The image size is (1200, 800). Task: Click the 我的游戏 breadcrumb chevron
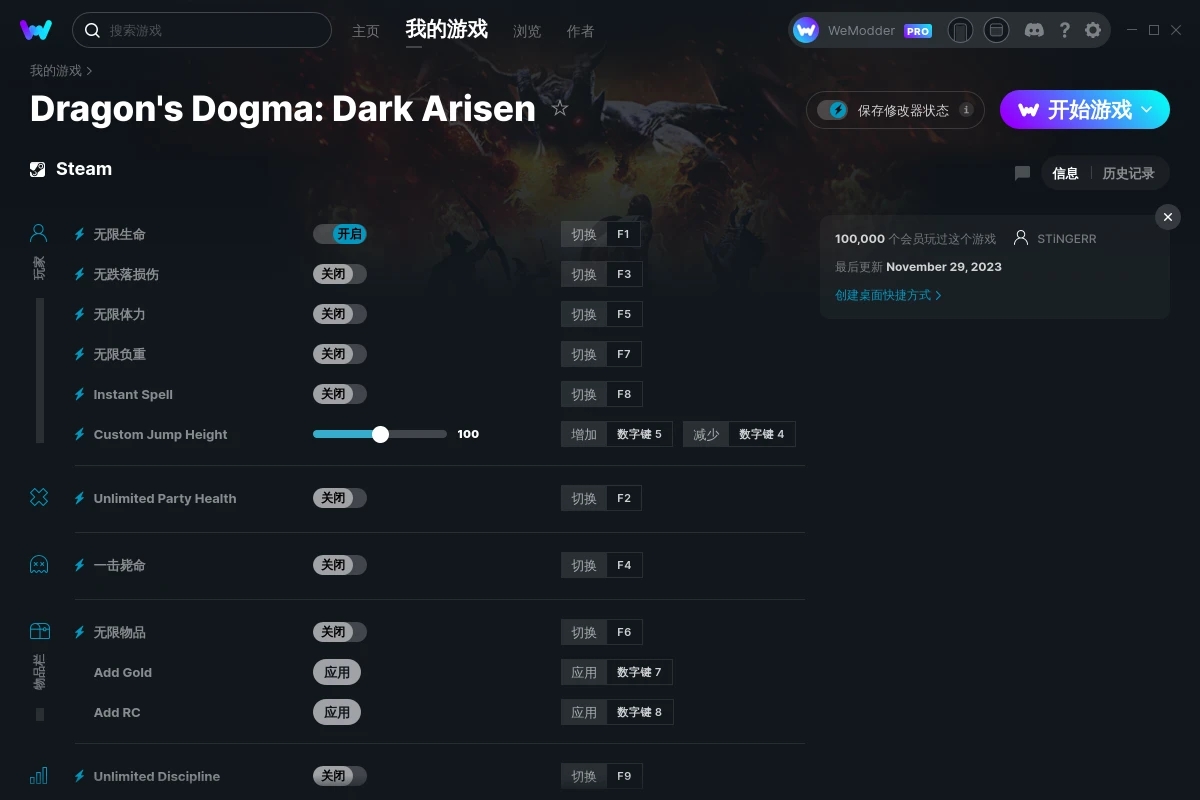click(x=89, y=71)
